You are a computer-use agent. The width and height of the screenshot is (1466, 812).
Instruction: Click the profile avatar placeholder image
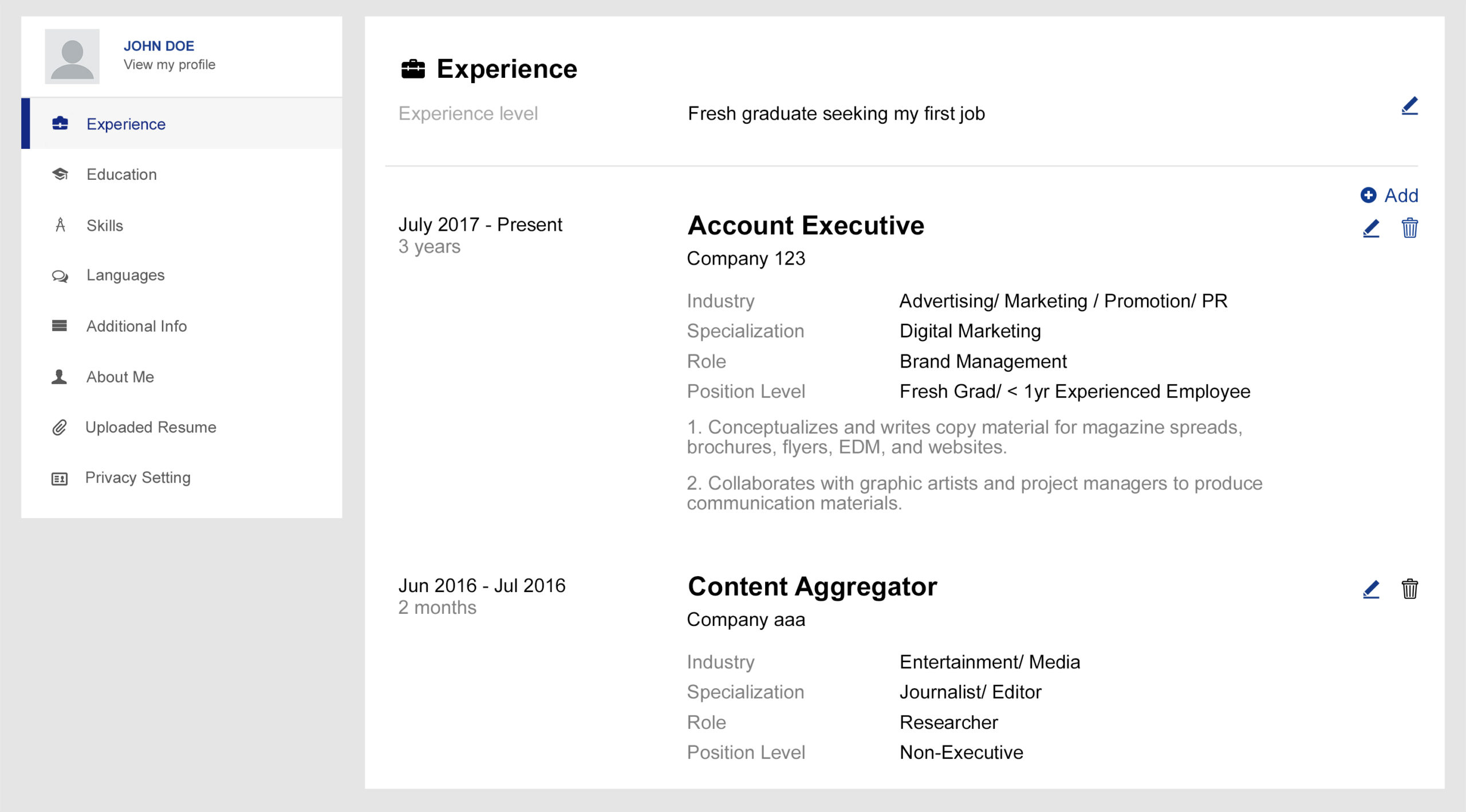72,58
